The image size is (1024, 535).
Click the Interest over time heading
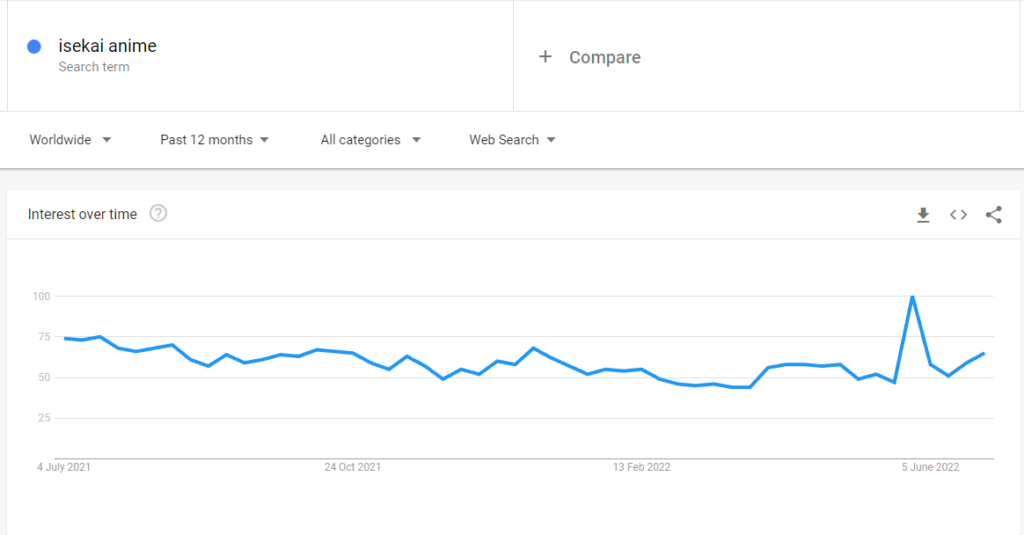(x=82, y=214)
